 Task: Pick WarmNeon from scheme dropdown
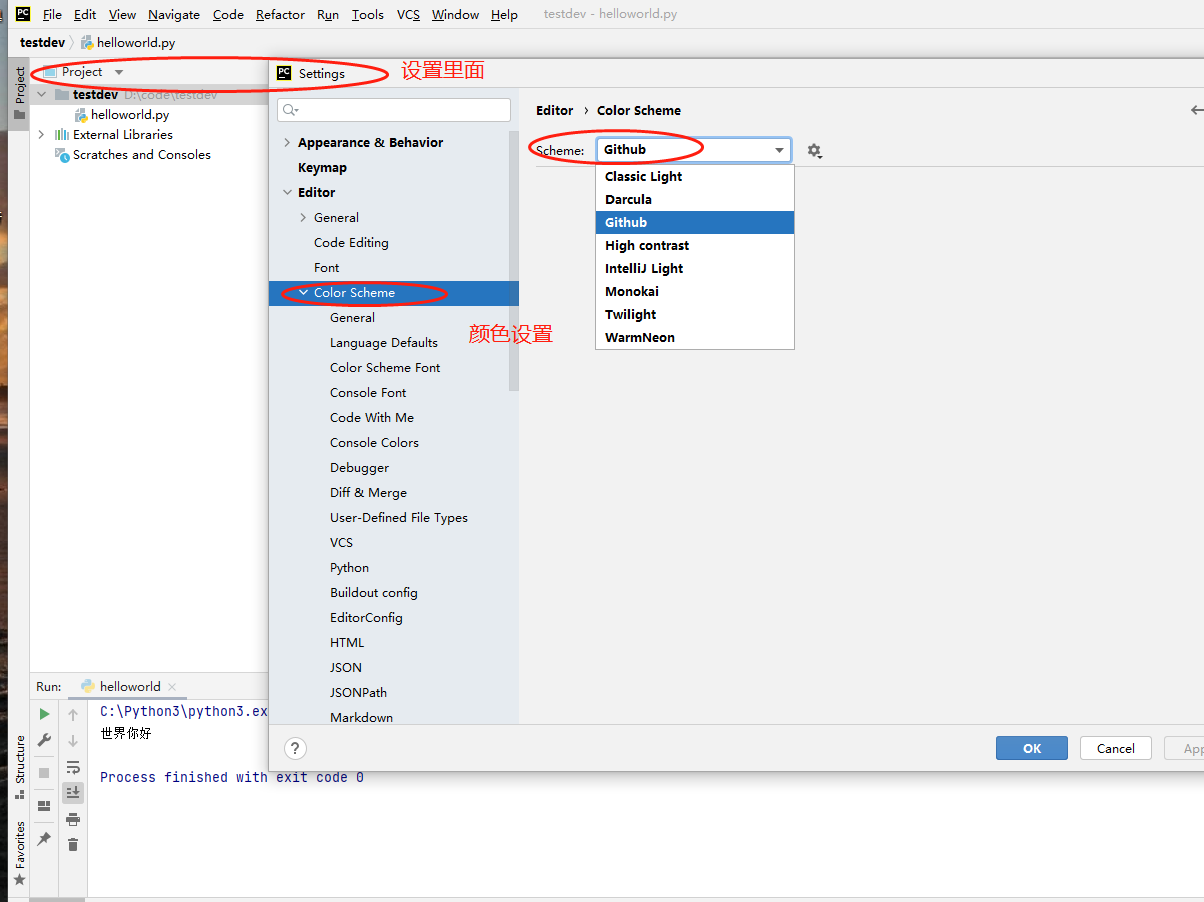(x=695, y=337)
